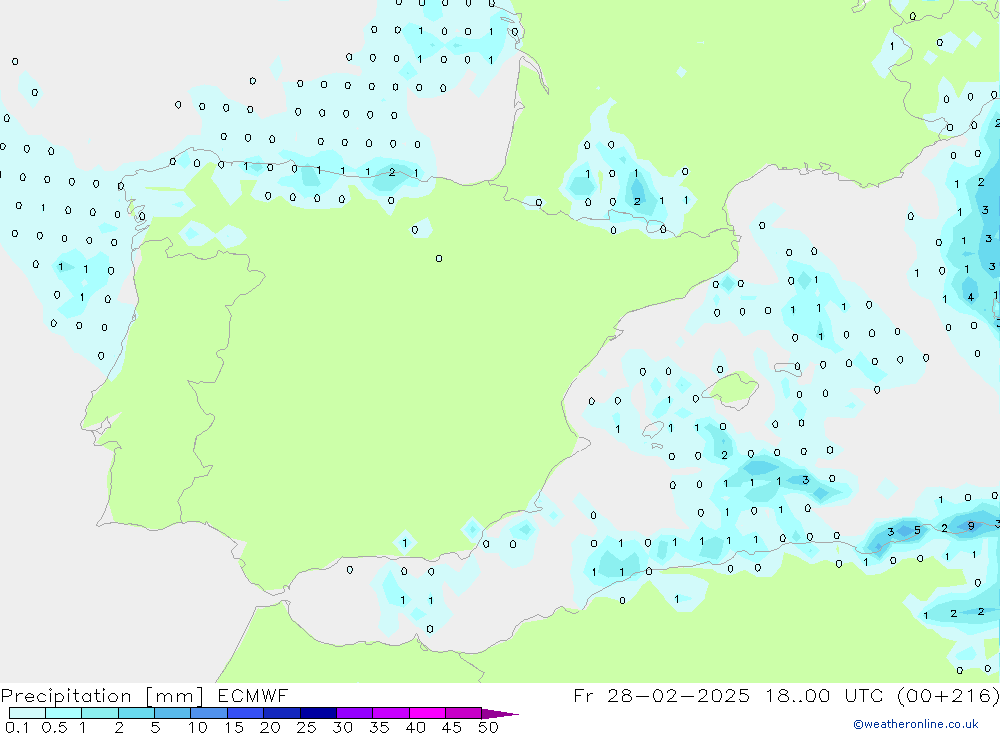Screen dimensions: 1000x733
Task: Select the 45–50 mm legend swatch
Action: pyautogui.click(x=463, y=713)
